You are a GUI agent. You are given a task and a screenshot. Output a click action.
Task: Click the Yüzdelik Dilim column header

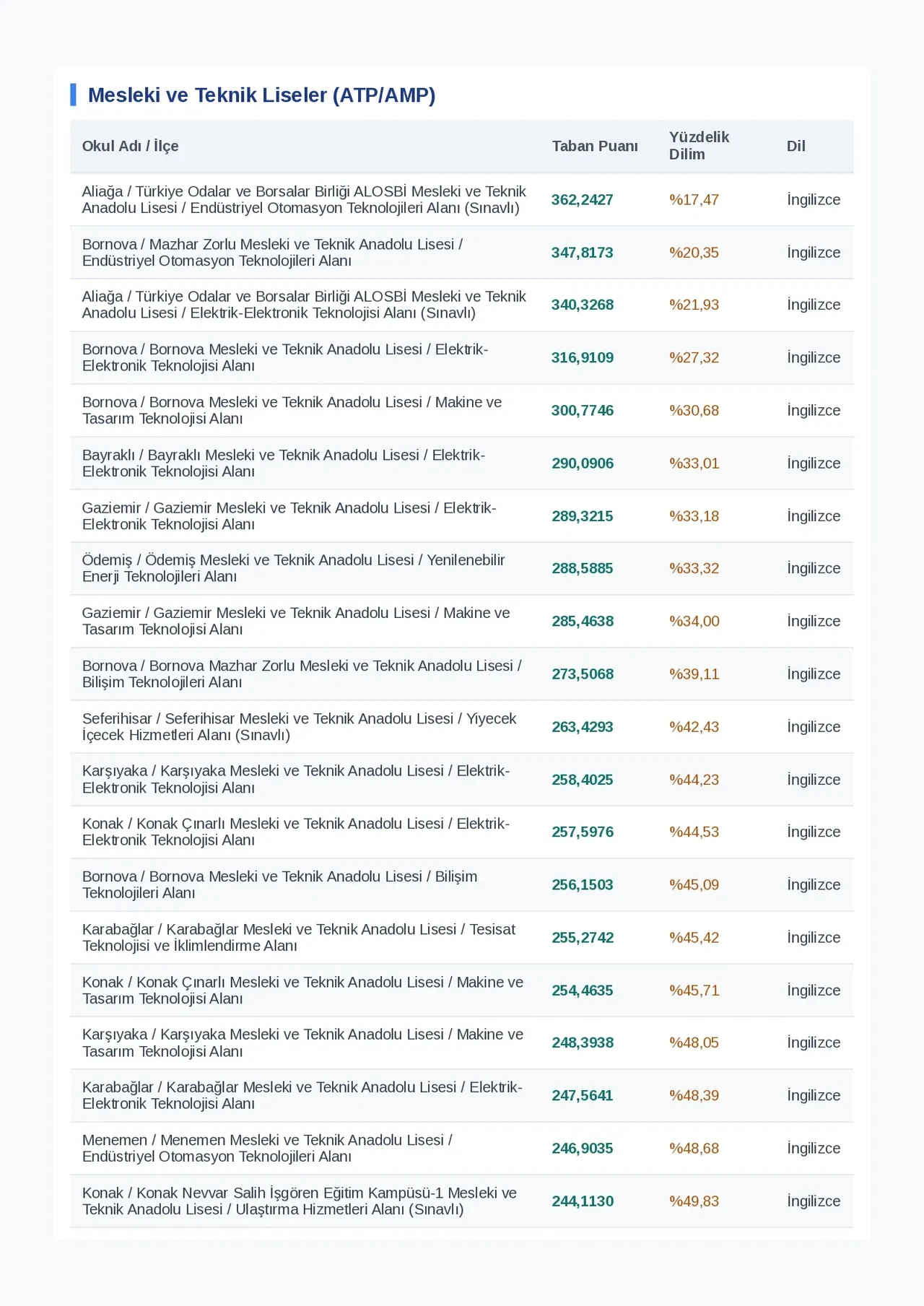tap(699, 146)
